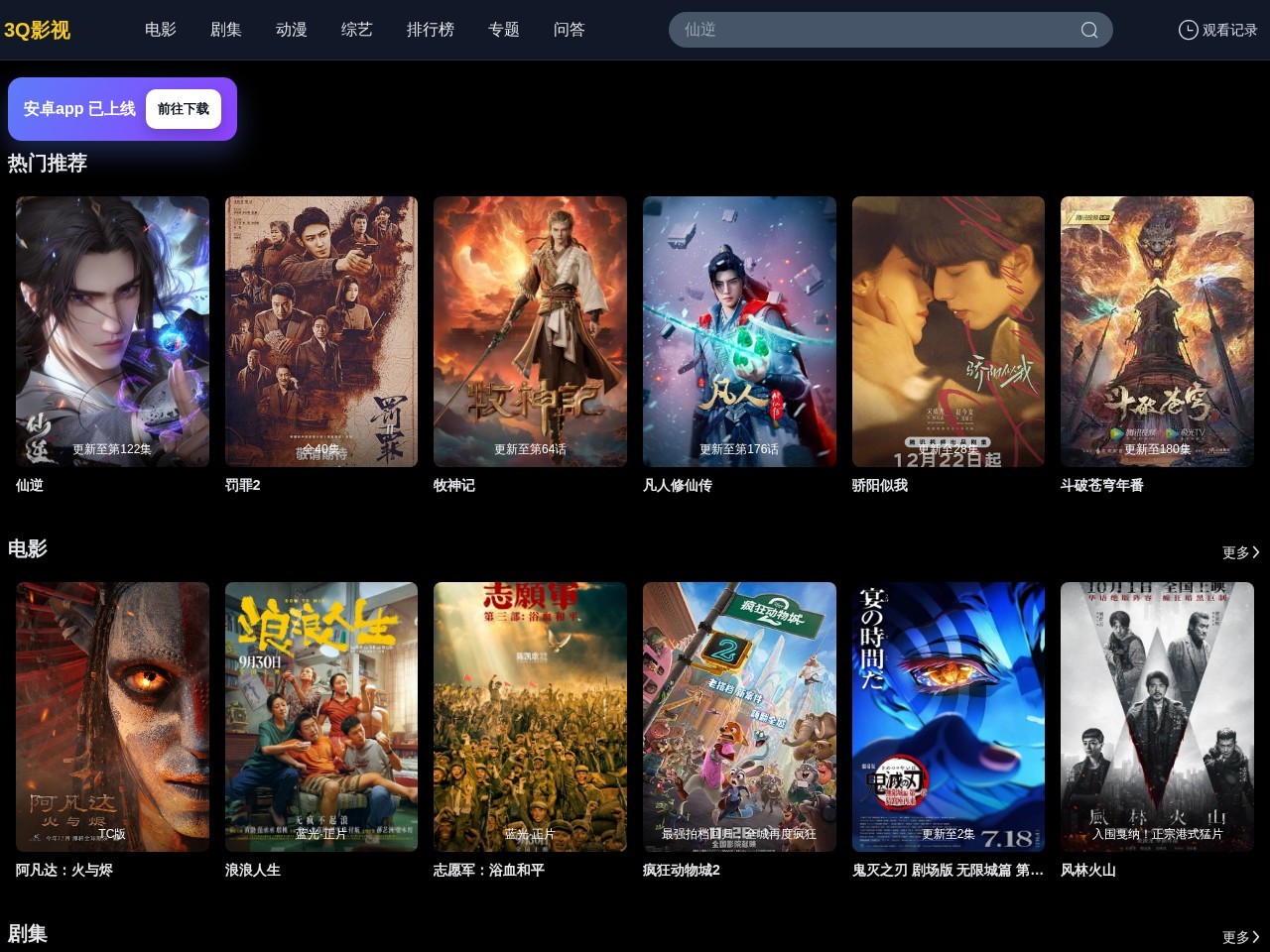Open the 疯狂动物城2 movie poster
The image size is (1270, 952).
tap(739, 716)
